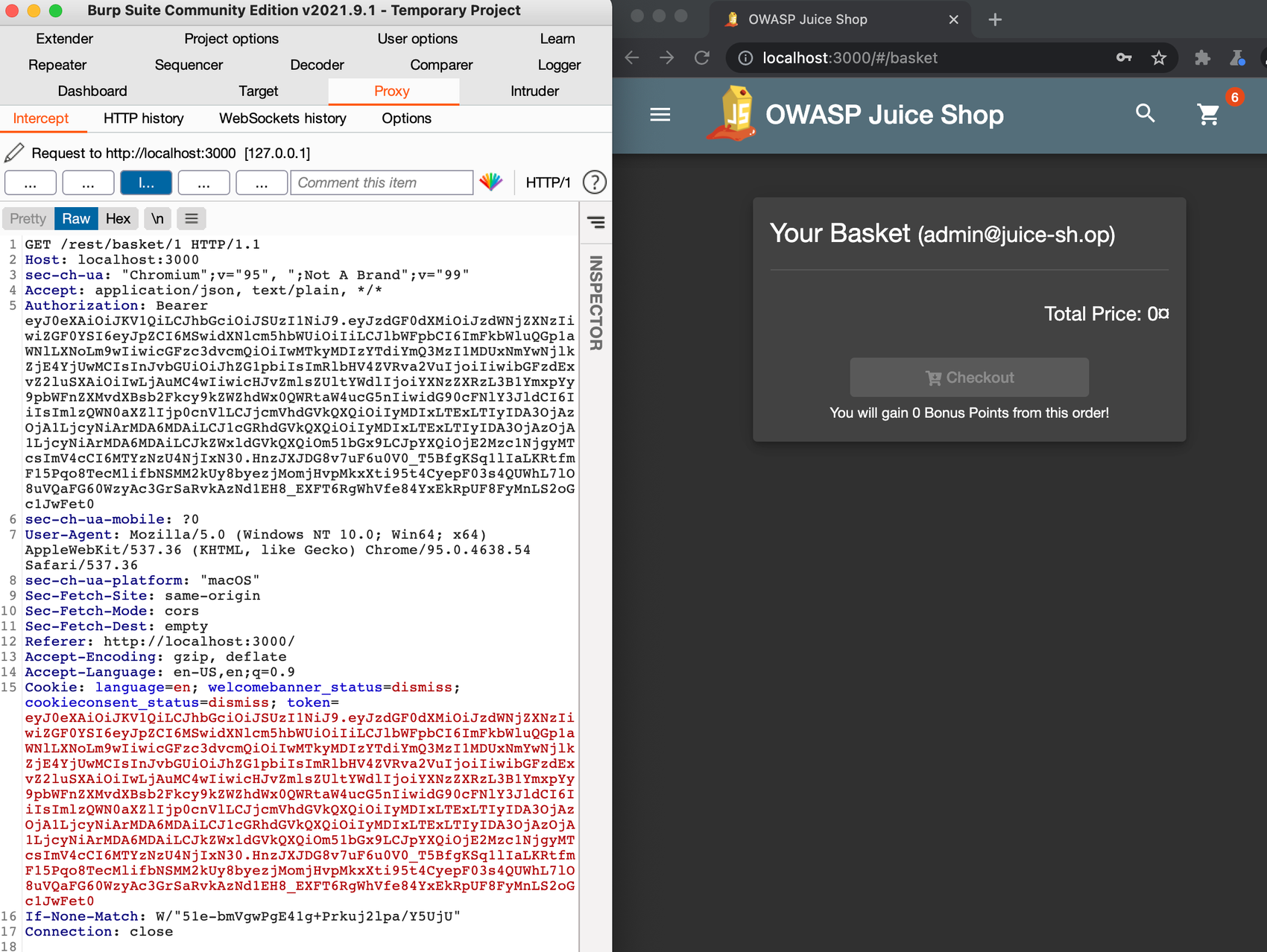Click the disabled Checkout button
1267x952 pixels.
tap(969, 378)
